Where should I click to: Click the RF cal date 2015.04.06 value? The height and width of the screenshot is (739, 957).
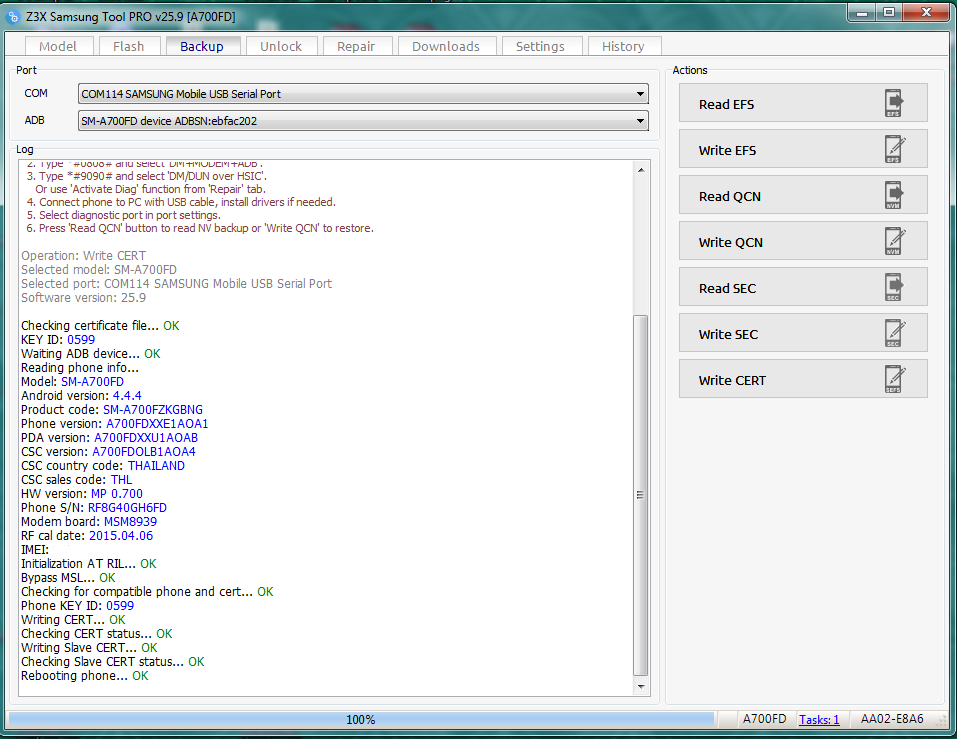coord(121,536)
